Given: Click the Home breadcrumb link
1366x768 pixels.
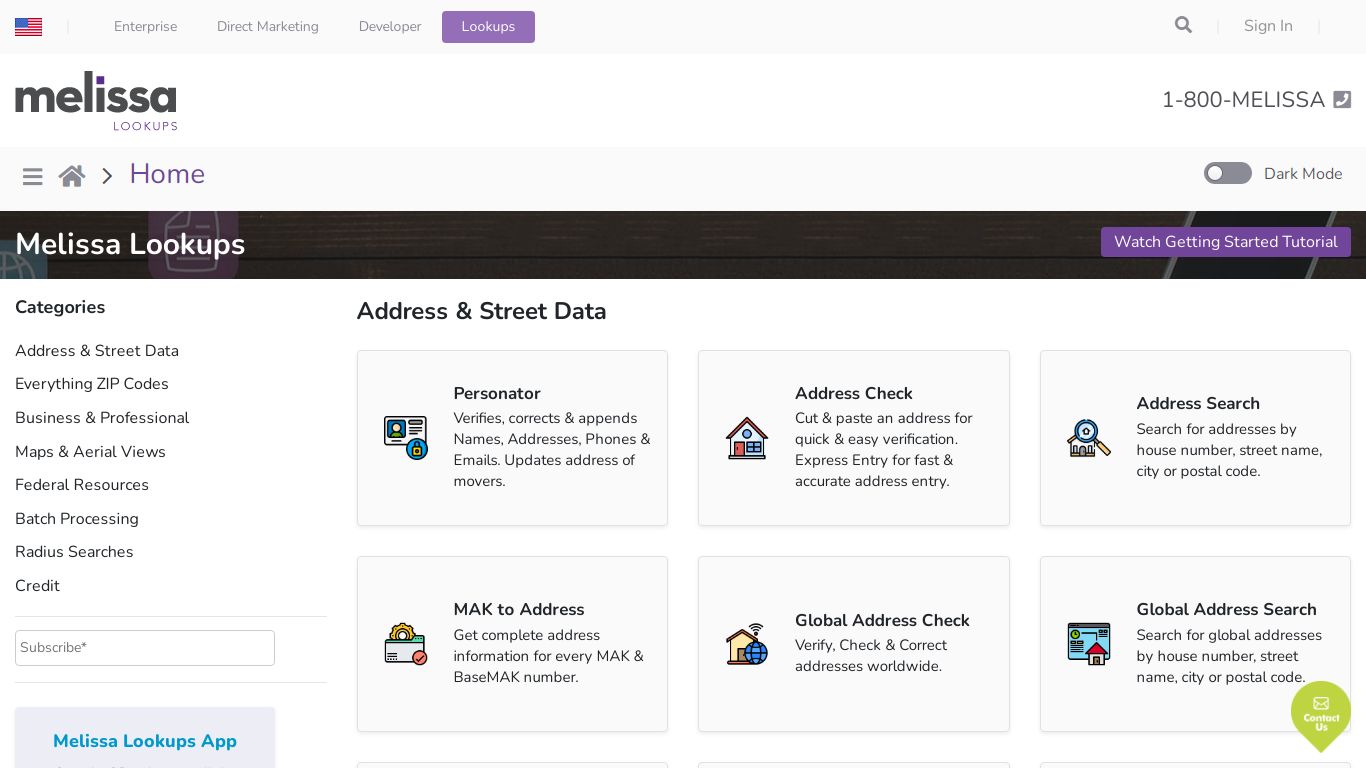Looking at the screenshot, I should click(167, 174).
